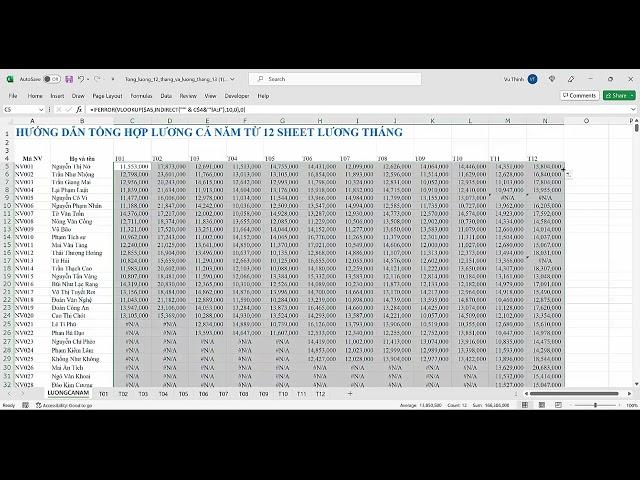Image resolution: width=640 pixels, height=480 pixels.
Task: Open the Page Layout ribbon tab
Action: click(107, 96)
